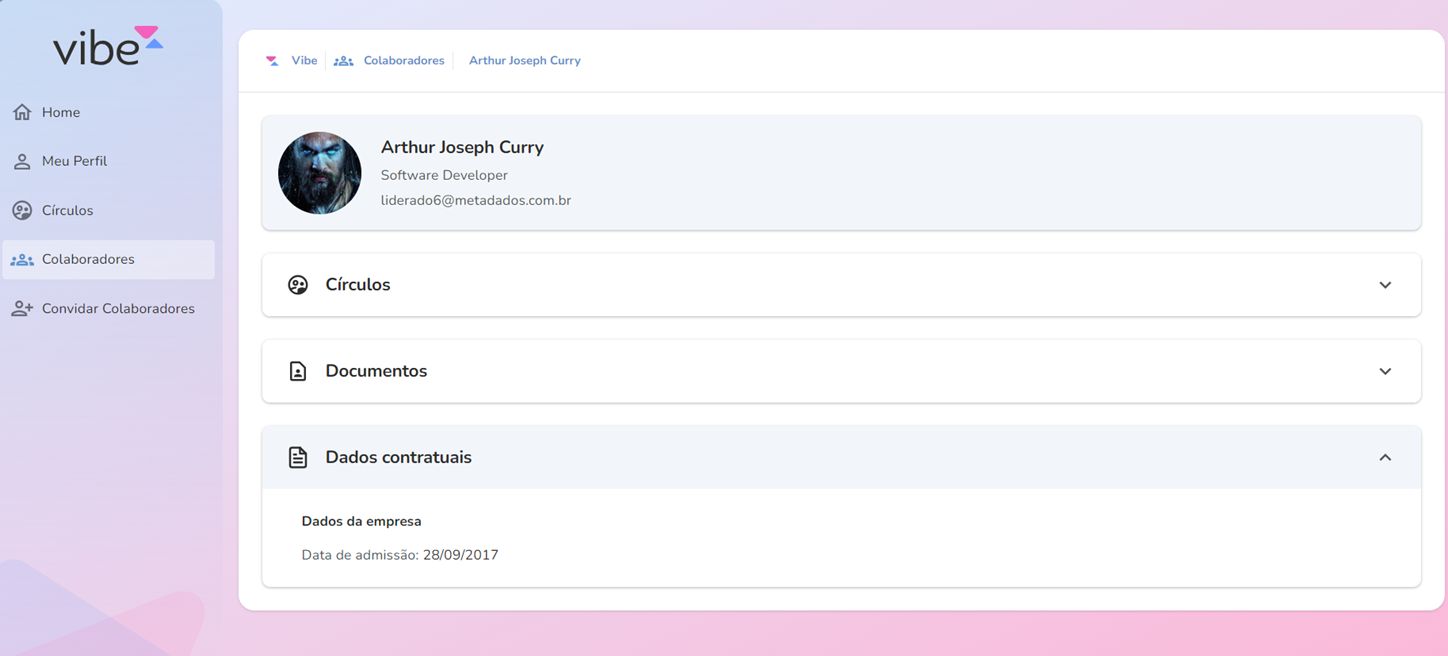
Task: Navigate to Colaboradores via breadcrumb
Action: [404, 61]
